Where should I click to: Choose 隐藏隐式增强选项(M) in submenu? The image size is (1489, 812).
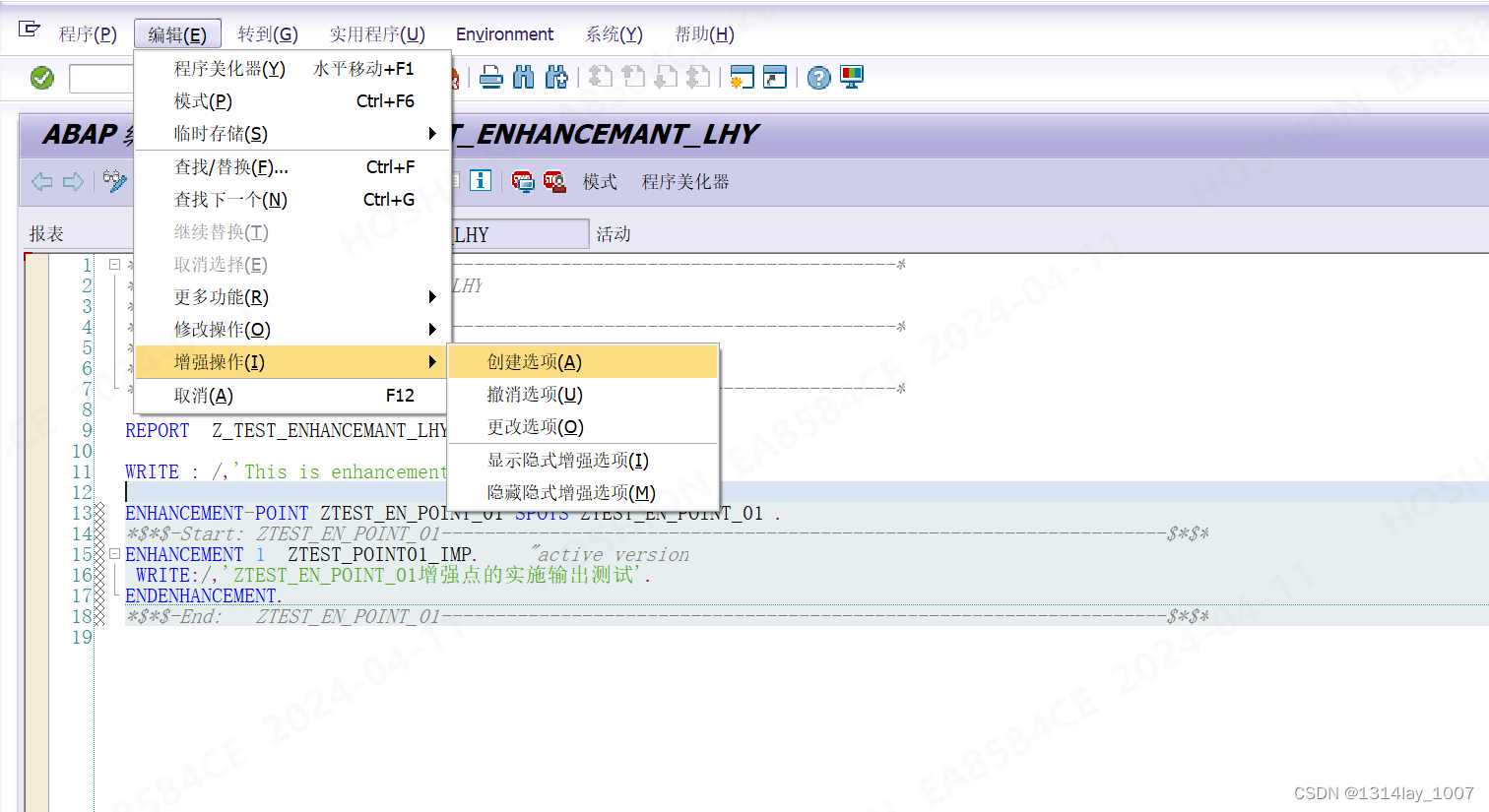[x=583, y=492]
